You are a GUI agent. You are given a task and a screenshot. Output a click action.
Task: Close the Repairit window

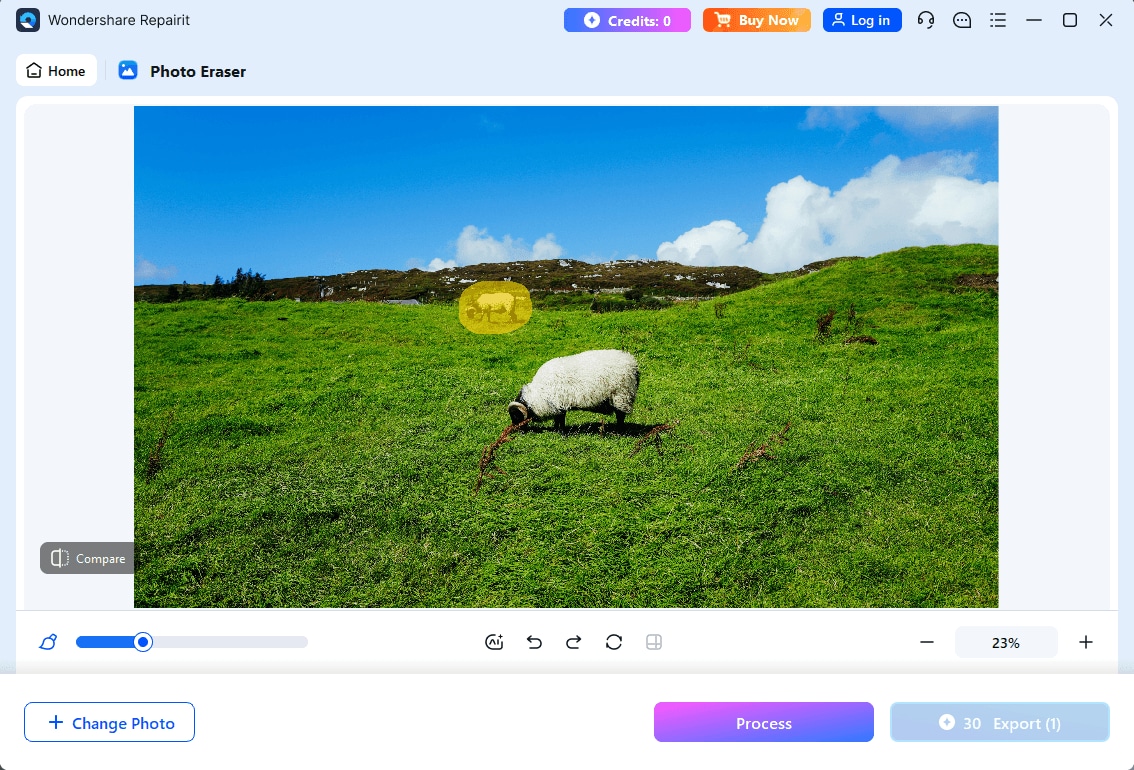(1106, 20)
